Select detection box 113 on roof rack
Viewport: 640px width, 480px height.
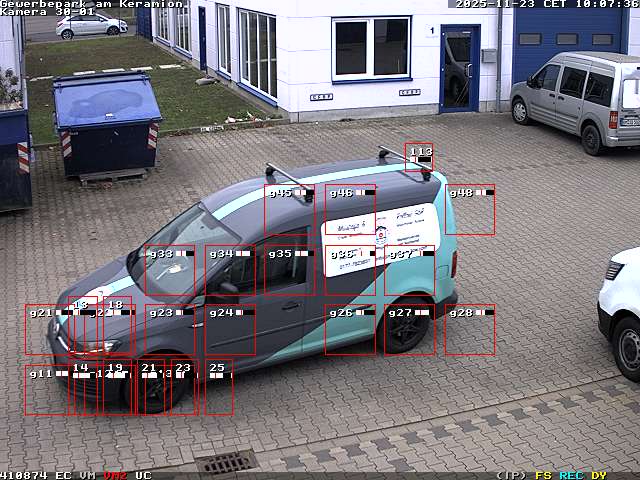point(419,157)
